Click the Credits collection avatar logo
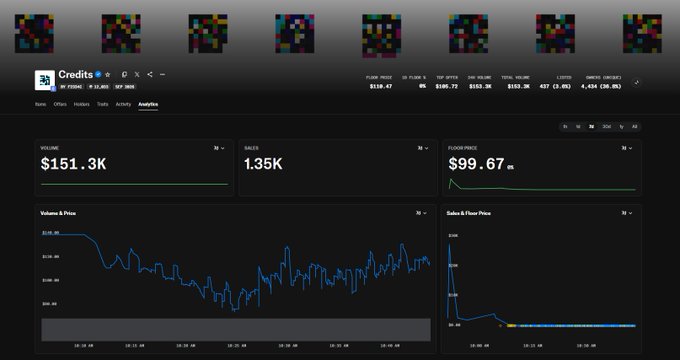 (45, 80)
